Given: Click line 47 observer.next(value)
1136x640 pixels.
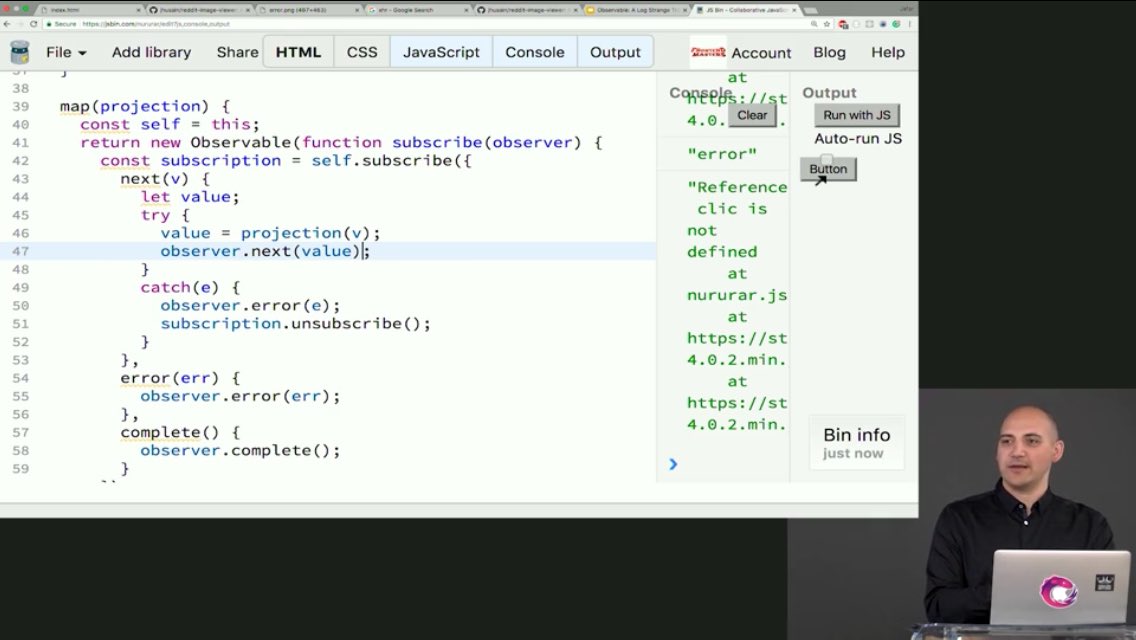Looking at the screenshot, I should tap(265, 252).
